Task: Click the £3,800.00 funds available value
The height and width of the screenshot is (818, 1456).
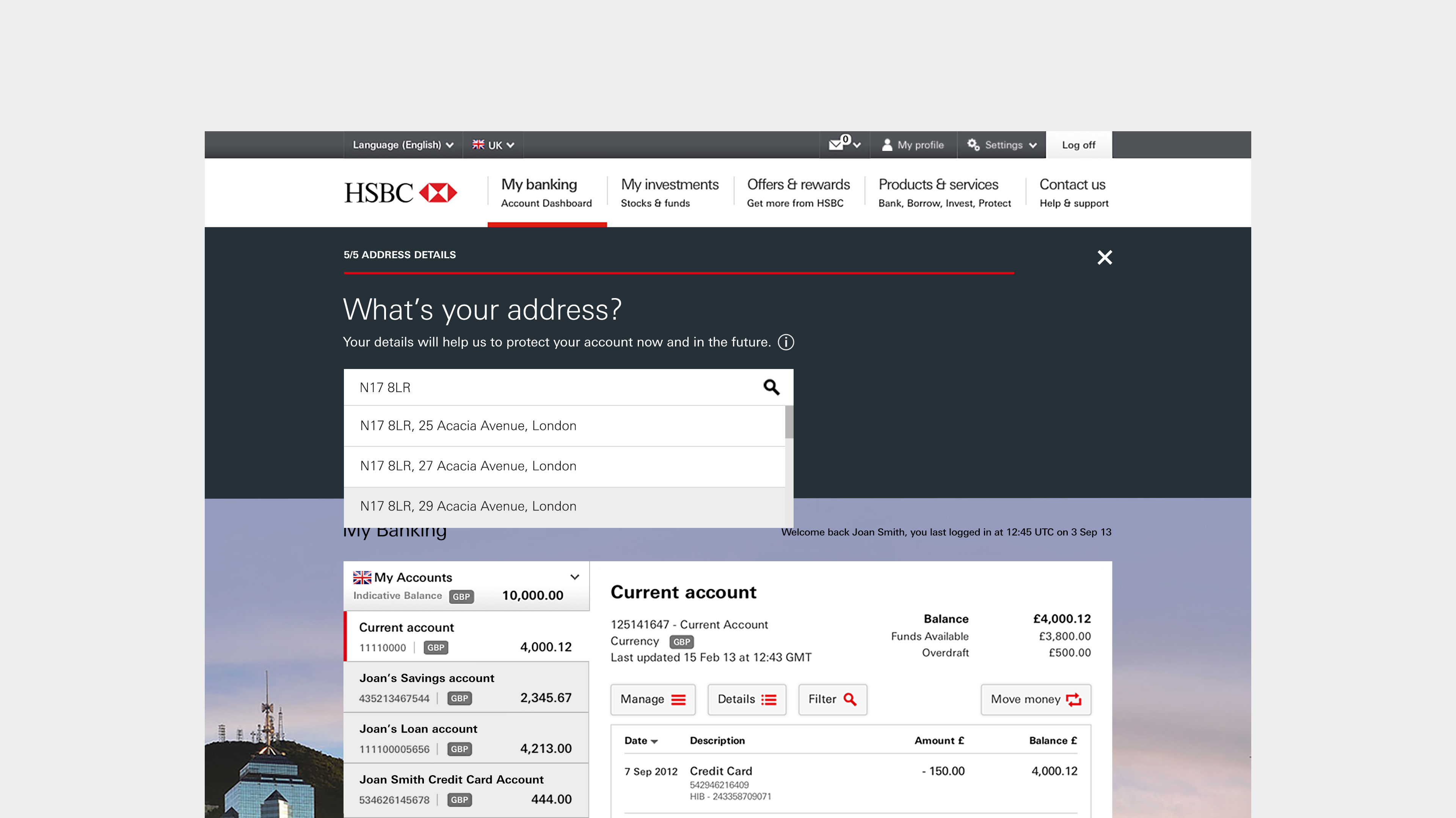Action: 1064,636
